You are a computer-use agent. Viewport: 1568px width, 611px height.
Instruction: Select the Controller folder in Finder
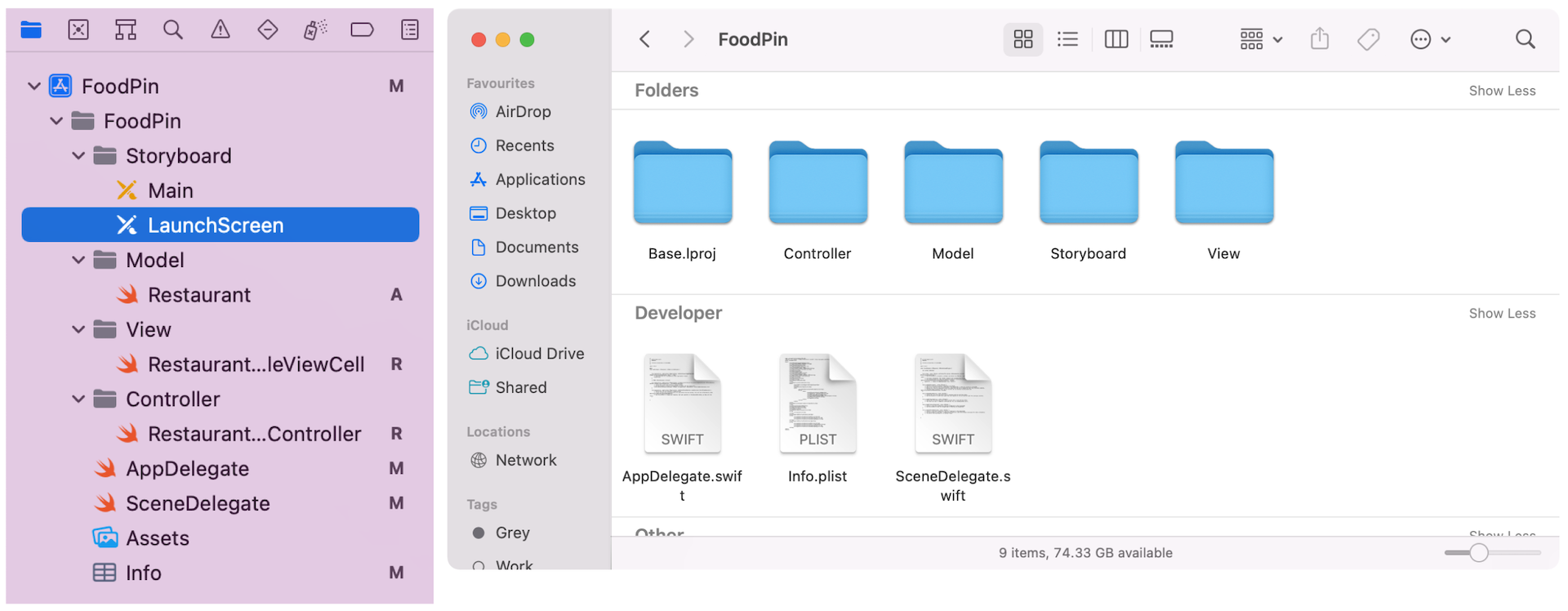tap(817, 183)
